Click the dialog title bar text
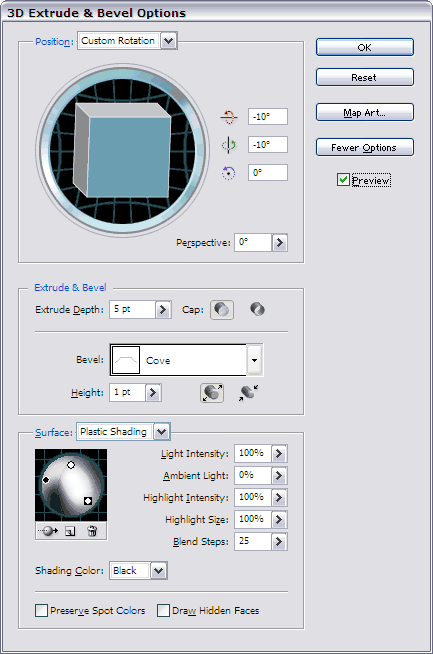 96,13
